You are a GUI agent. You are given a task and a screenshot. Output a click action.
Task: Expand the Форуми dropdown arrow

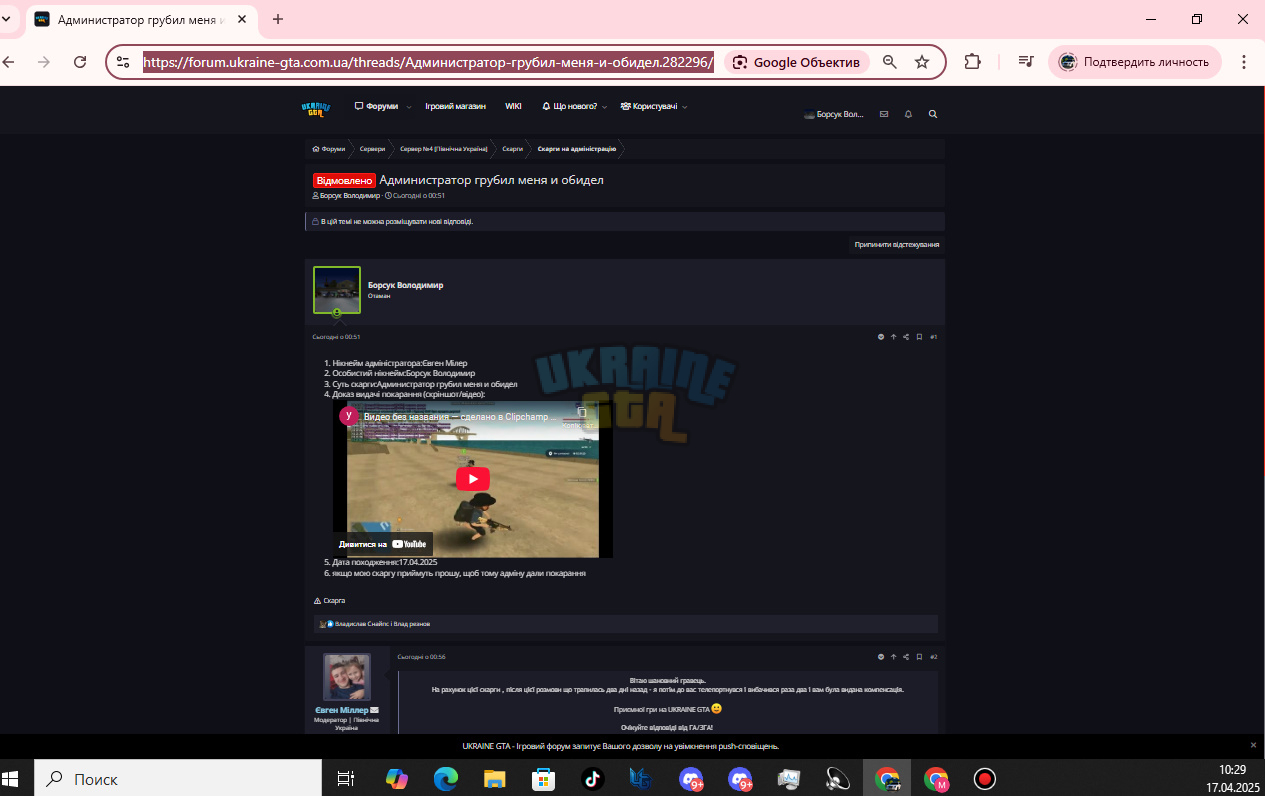pyautogui.click(x=408, y=107)
